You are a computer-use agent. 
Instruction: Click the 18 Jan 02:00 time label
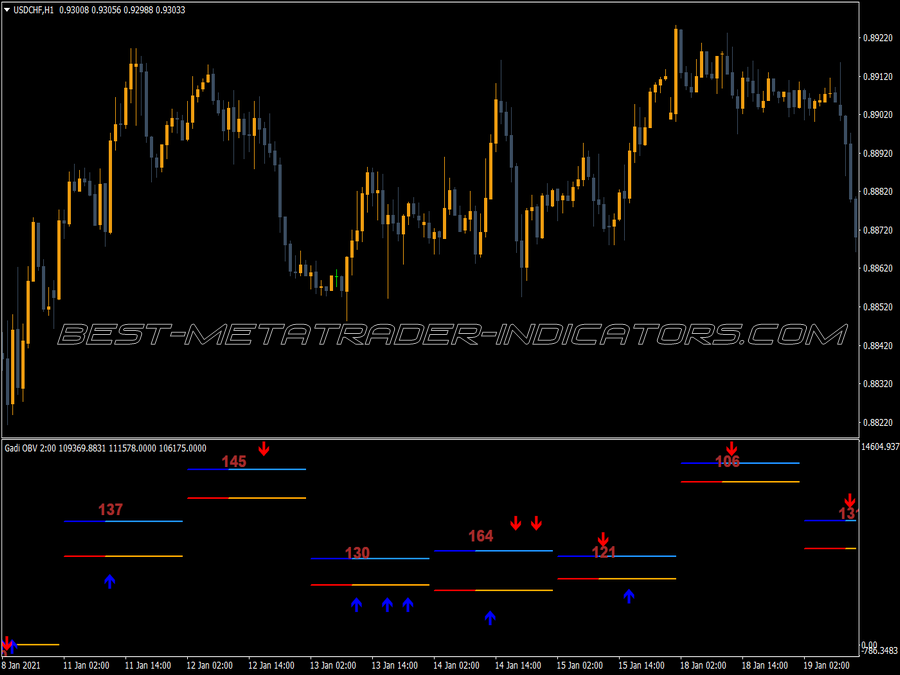tap(703, 665)
